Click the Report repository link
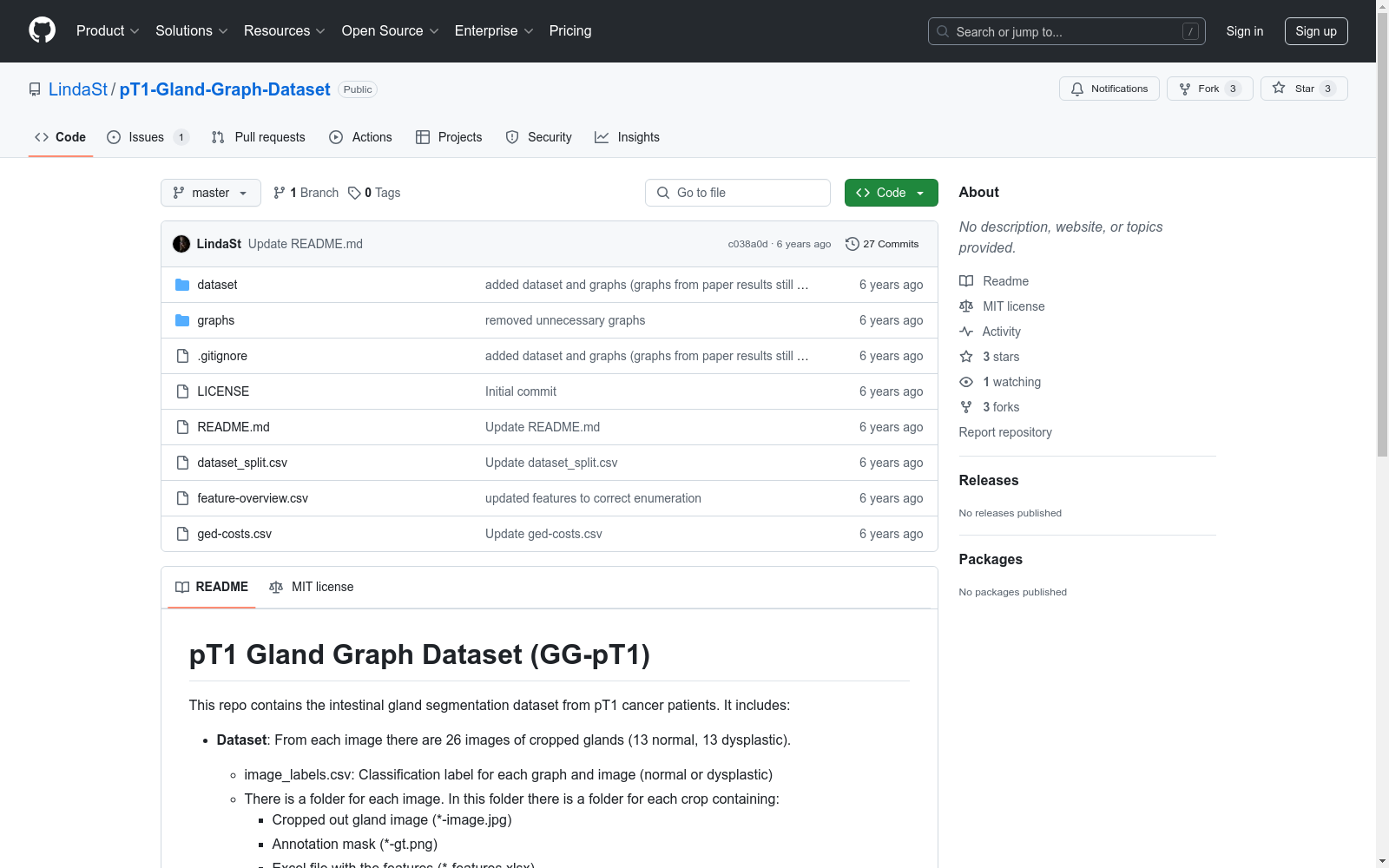The width and height of the screenshot is (1389, 868). pyautogui.click(x=1005, y=432)
